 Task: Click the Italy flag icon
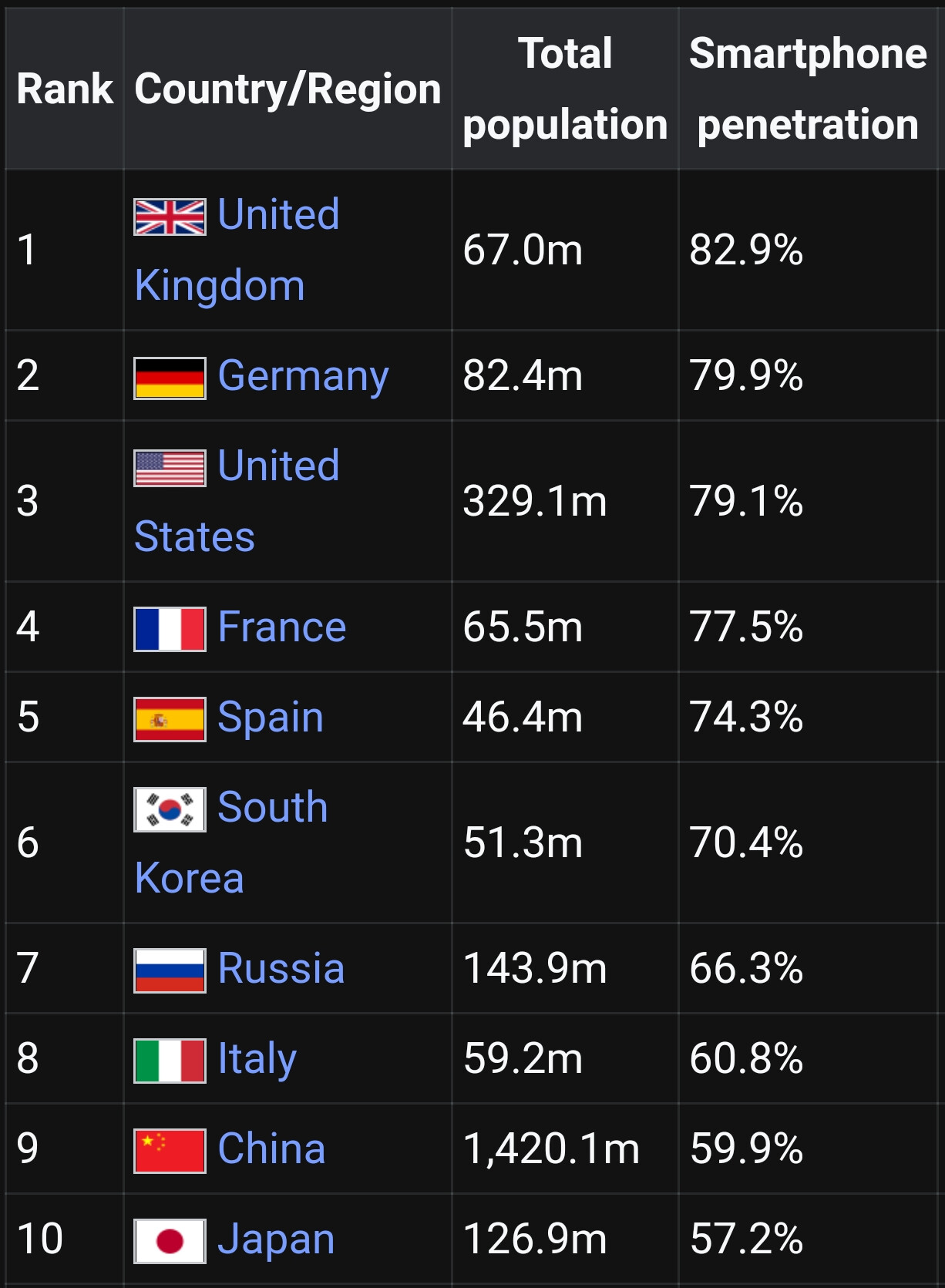pos(170,1061)
